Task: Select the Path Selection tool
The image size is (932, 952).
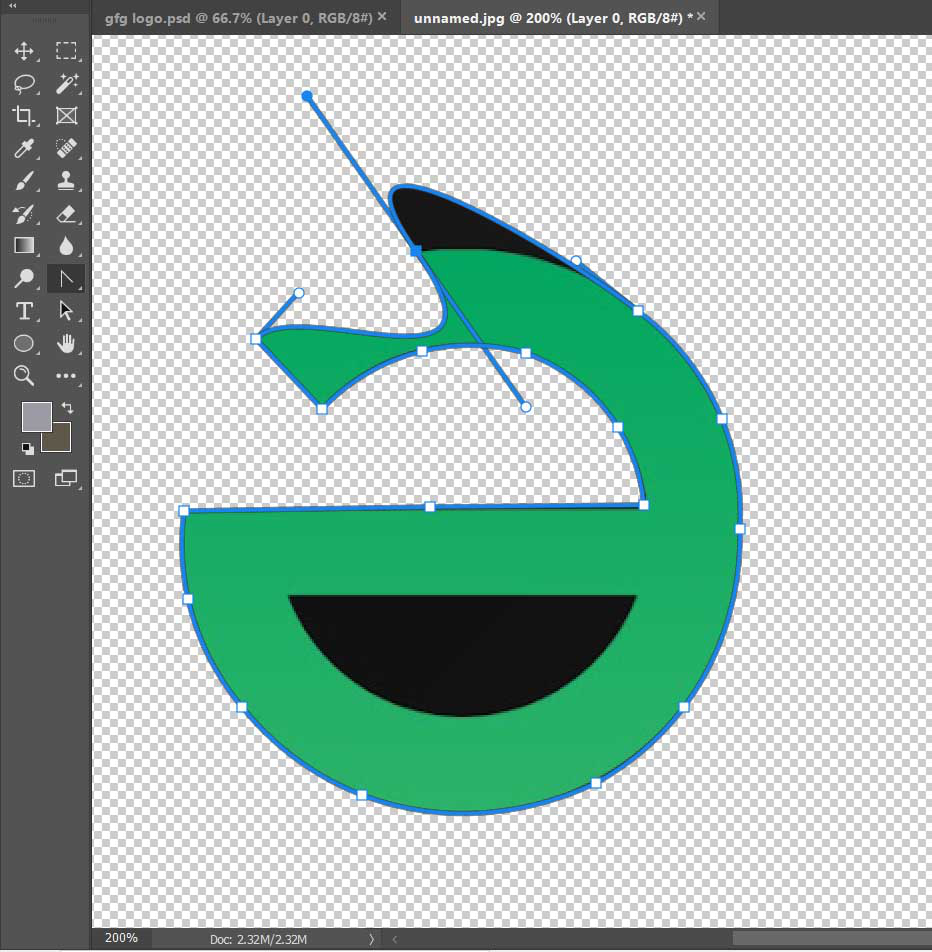Action: click(x=66, y=311)
